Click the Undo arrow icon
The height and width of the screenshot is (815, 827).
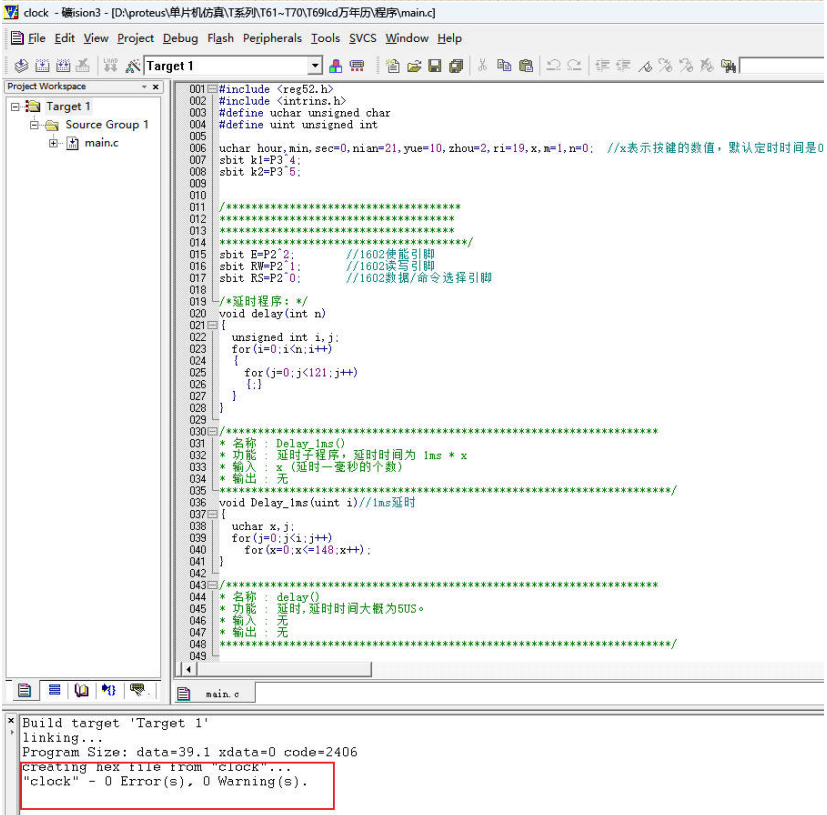point(553,66)
